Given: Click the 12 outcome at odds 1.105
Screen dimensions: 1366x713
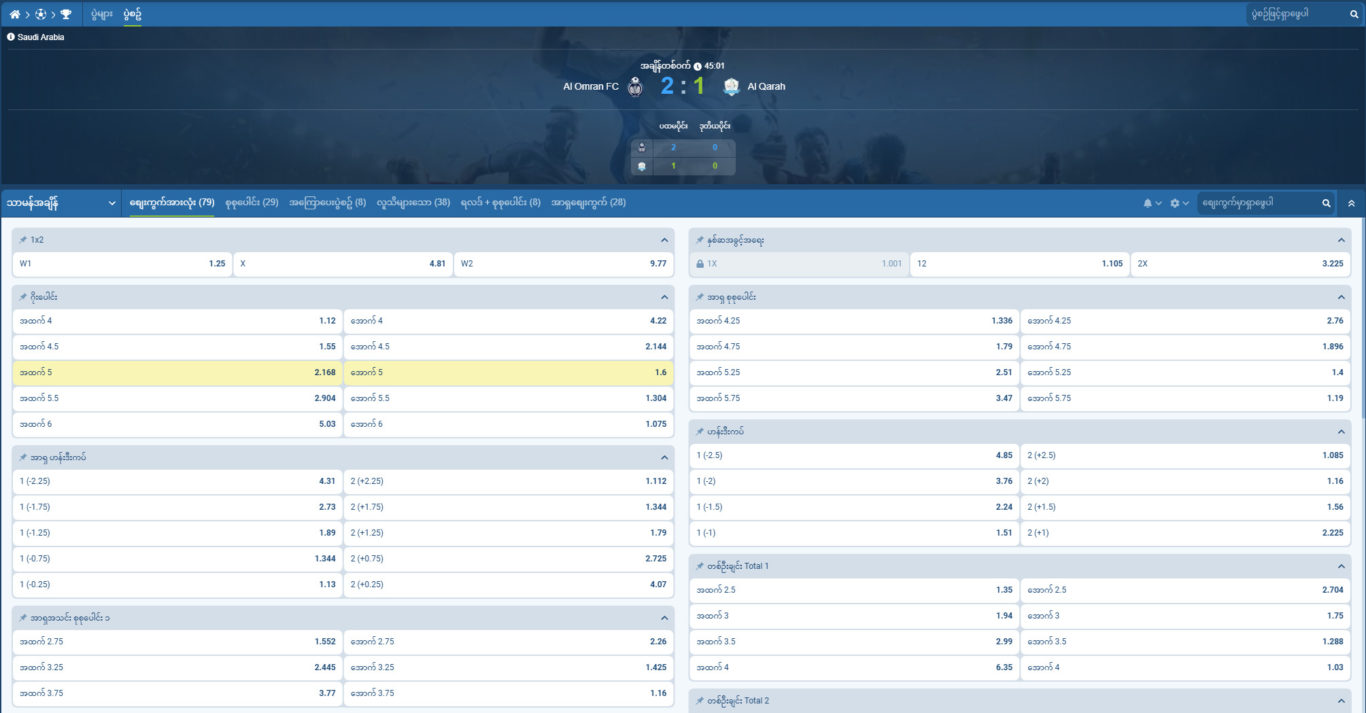Looking at the screenshot, I should click(1018, 266).
